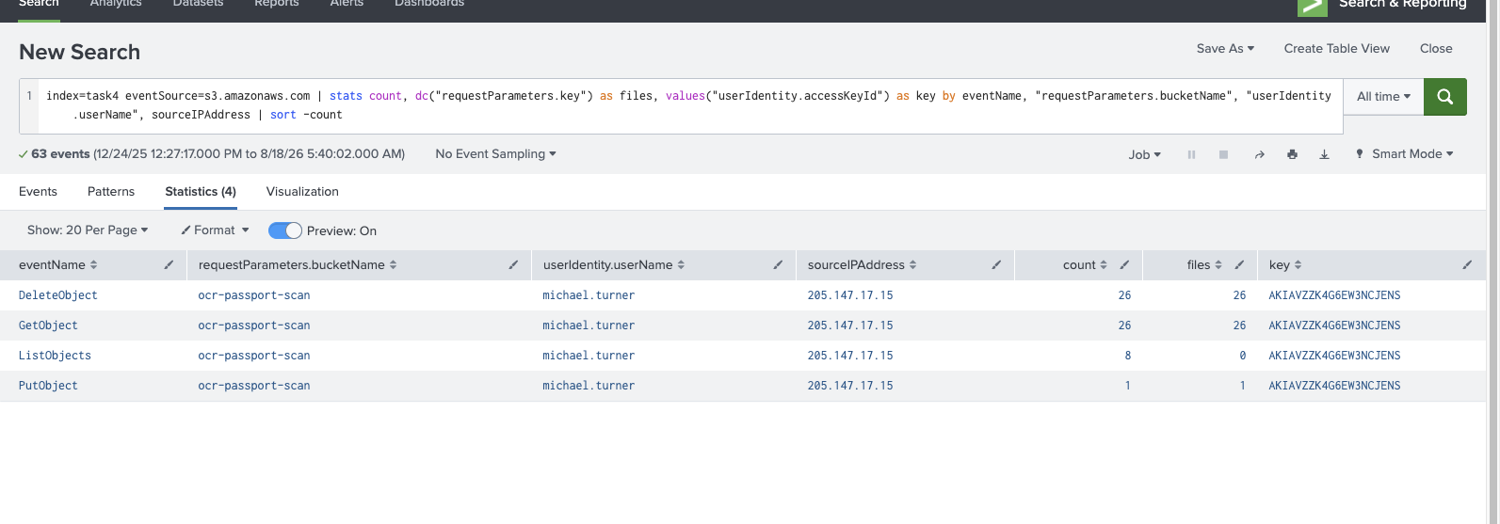This screenshot has height=524, width=1500.
Task: Click the ListObjects event name
Action: (x=55, y=355)
